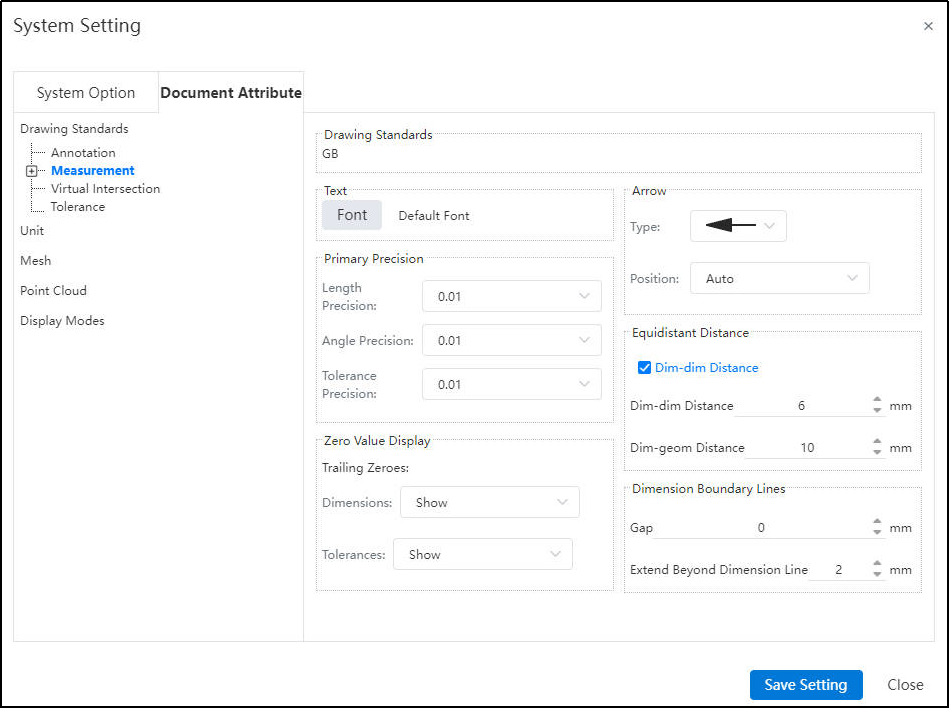Increase the Gap stepper up arrow
This screenshot has height=709, width=949.
click(x=877, y=522)
